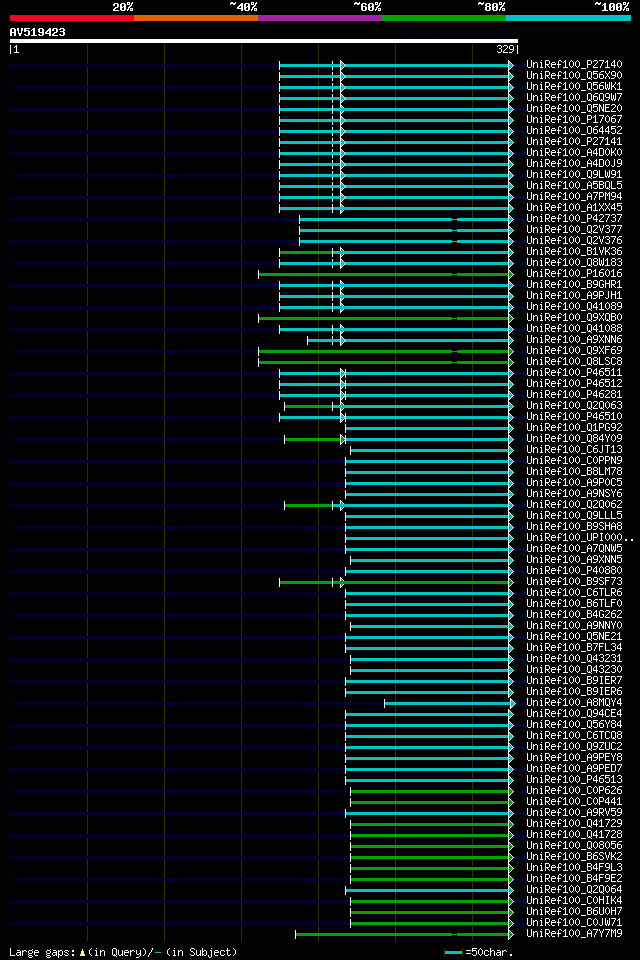Pick the UniRef100_Q8LSC8 row label
The width and height of the screenshot is (640, 960).
click(574, 362)
